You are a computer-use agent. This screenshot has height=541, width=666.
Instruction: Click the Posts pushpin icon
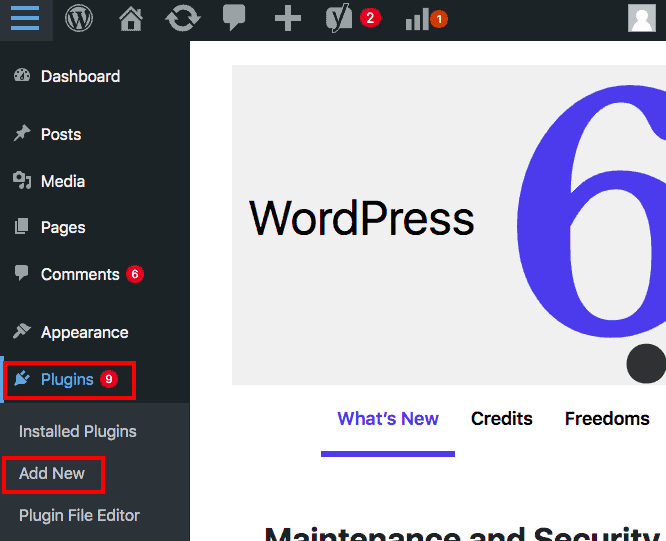(22, 133)
